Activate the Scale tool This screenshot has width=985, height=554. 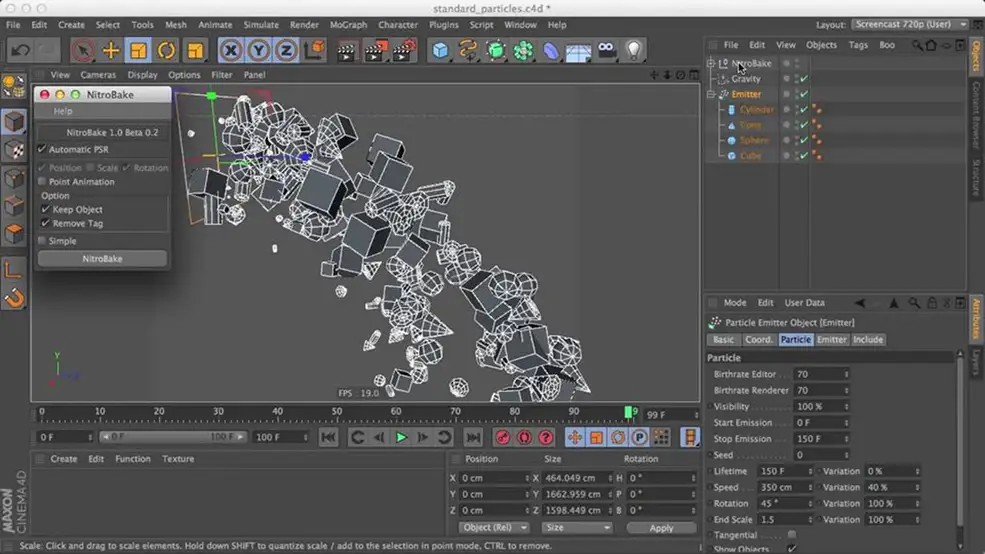pyautogui.click(x=138, y=50)
